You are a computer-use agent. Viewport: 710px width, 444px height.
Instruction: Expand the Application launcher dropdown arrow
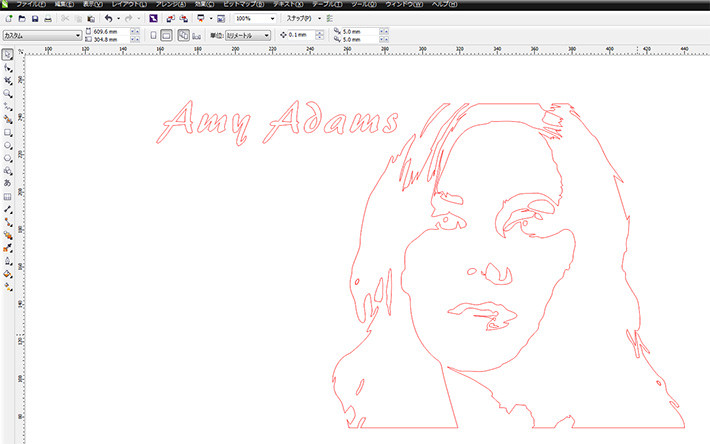coord(211,19)
